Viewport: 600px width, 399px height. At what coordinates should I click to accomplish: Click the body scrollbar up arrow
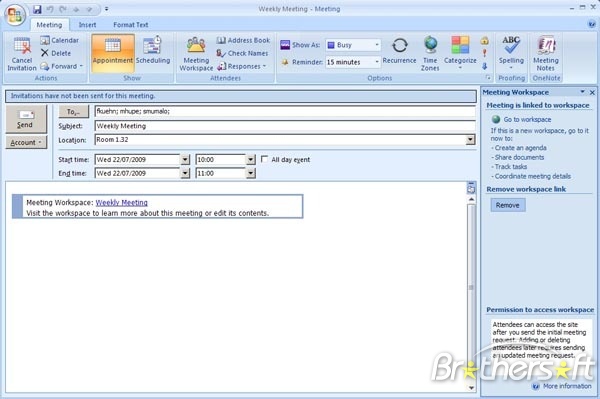[x=471, y=199]
